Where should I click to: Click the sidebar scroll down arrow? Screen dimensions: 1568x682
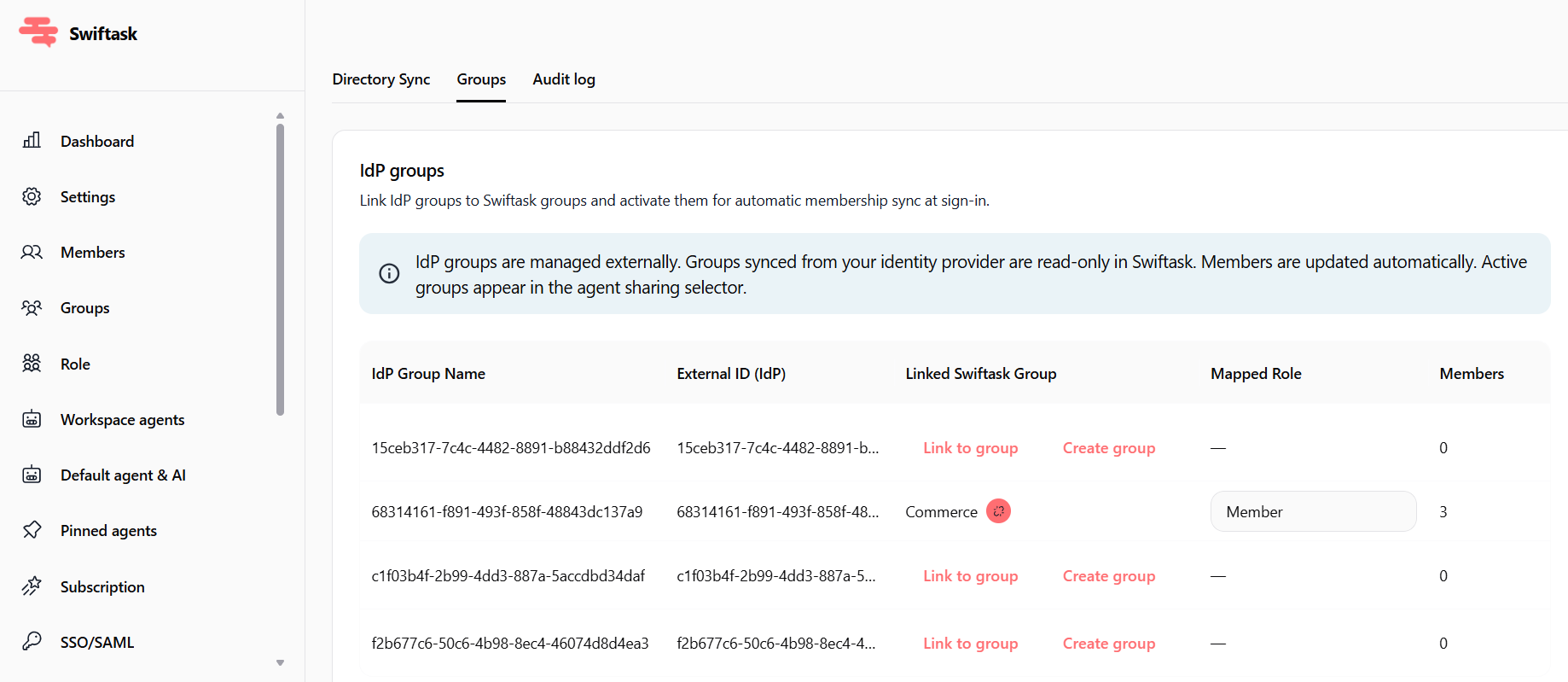point(280,662)
